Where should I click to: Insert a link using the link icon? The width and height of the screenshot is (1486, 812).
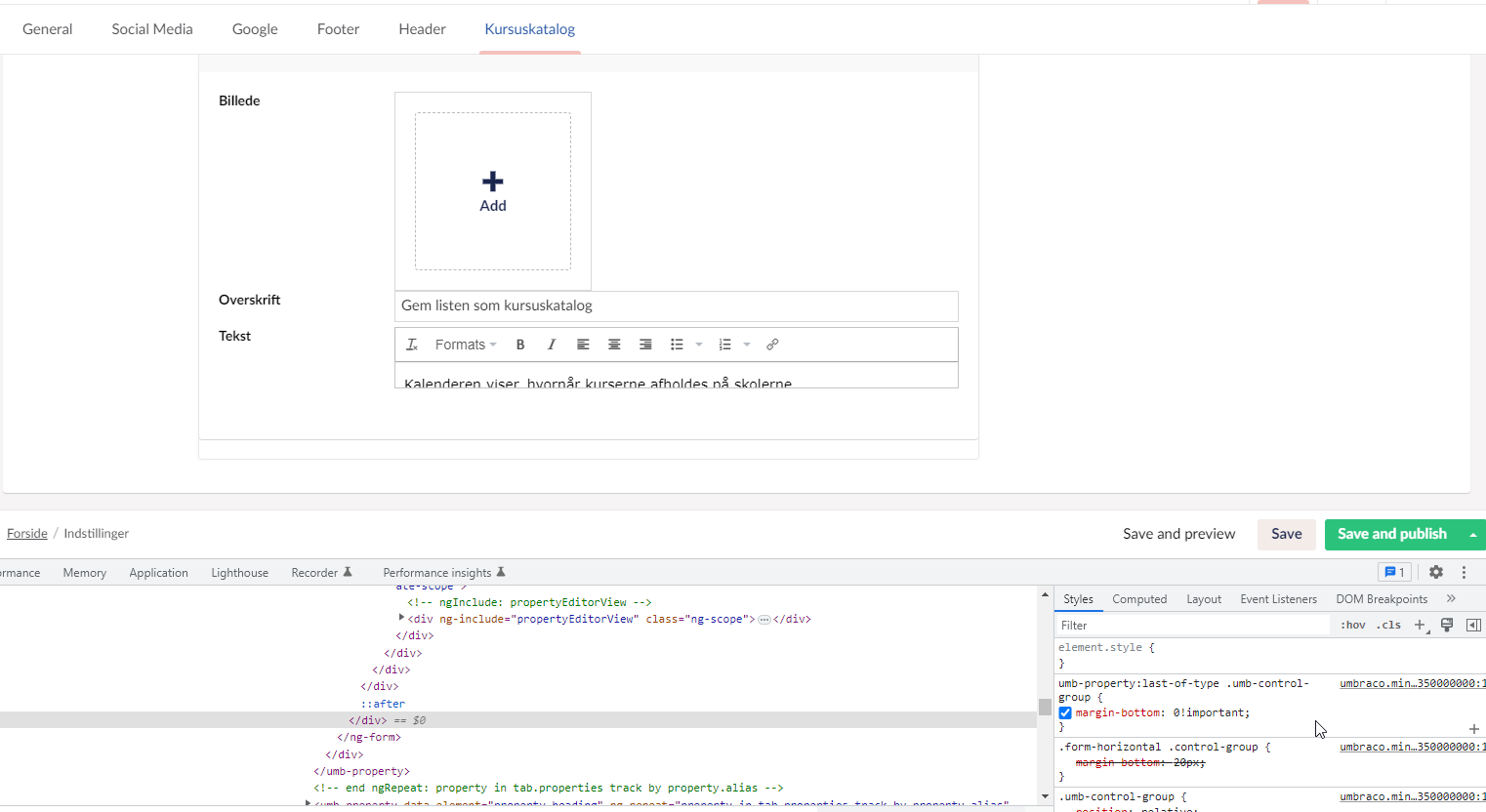click(772, 344)
